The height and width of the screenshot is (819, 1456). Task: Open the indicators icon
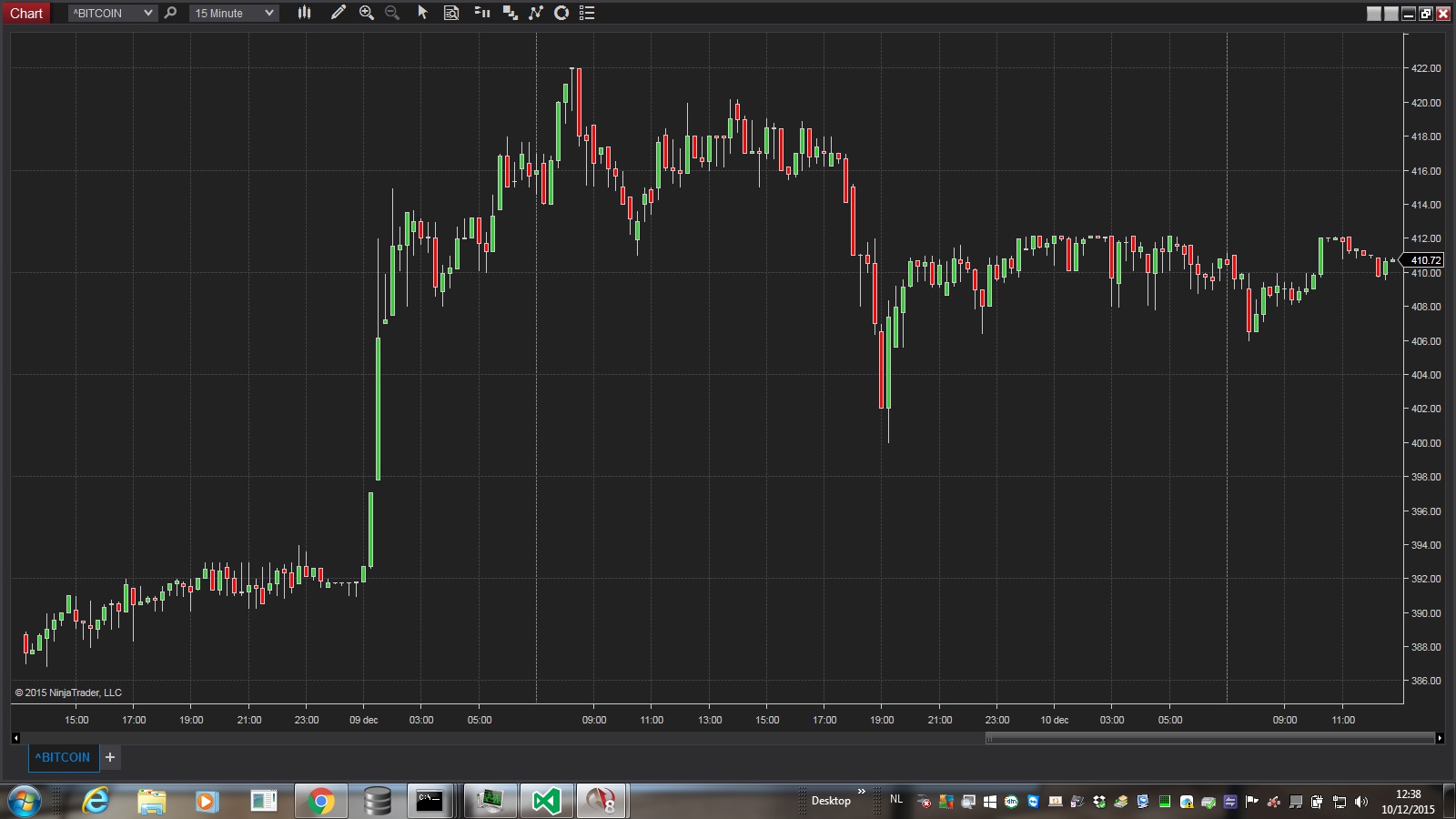[536, 13]
